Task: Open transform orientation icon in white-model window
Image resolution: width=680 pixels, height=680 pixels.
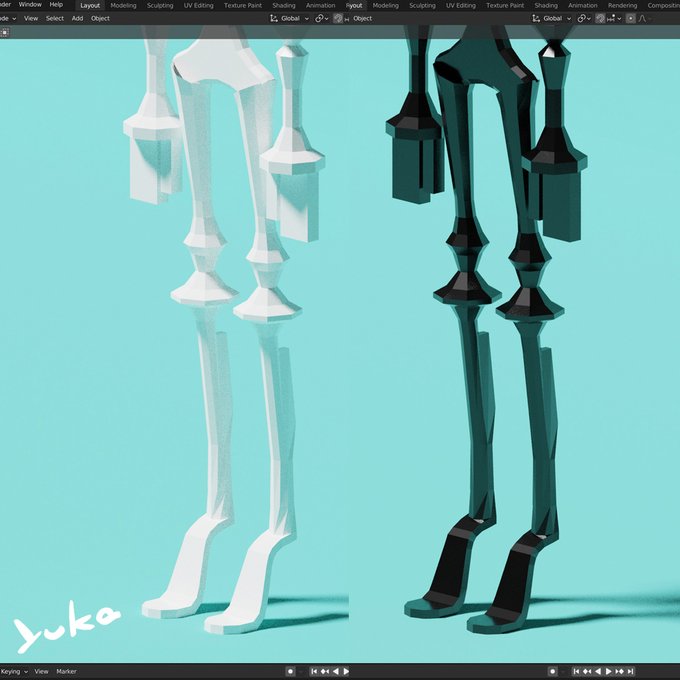Action: pos(274,18)
